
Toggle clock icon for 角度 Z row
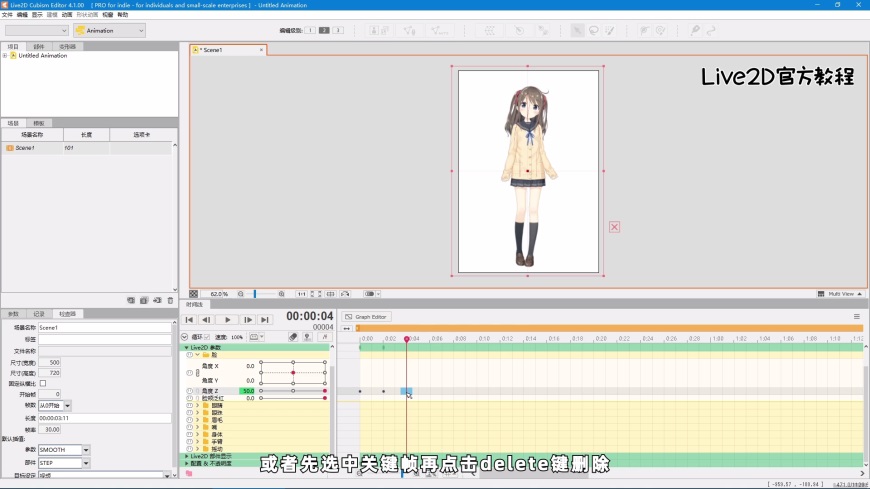[190, 391]
